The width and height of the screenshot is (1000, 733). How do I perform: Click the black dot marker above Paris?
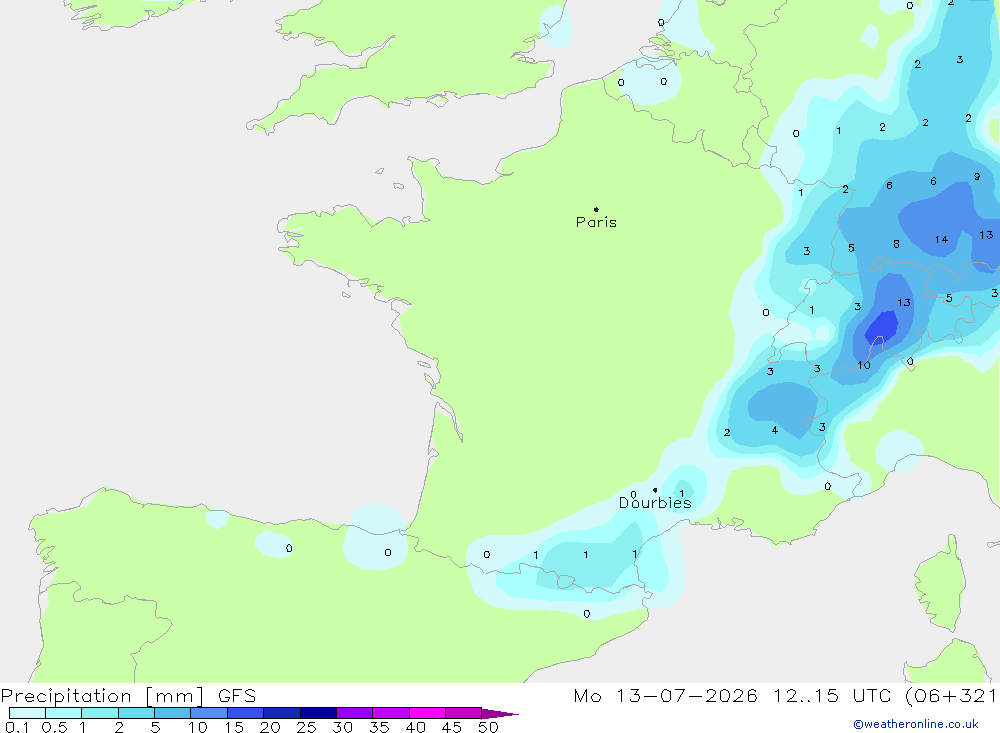tap(596, 209)
